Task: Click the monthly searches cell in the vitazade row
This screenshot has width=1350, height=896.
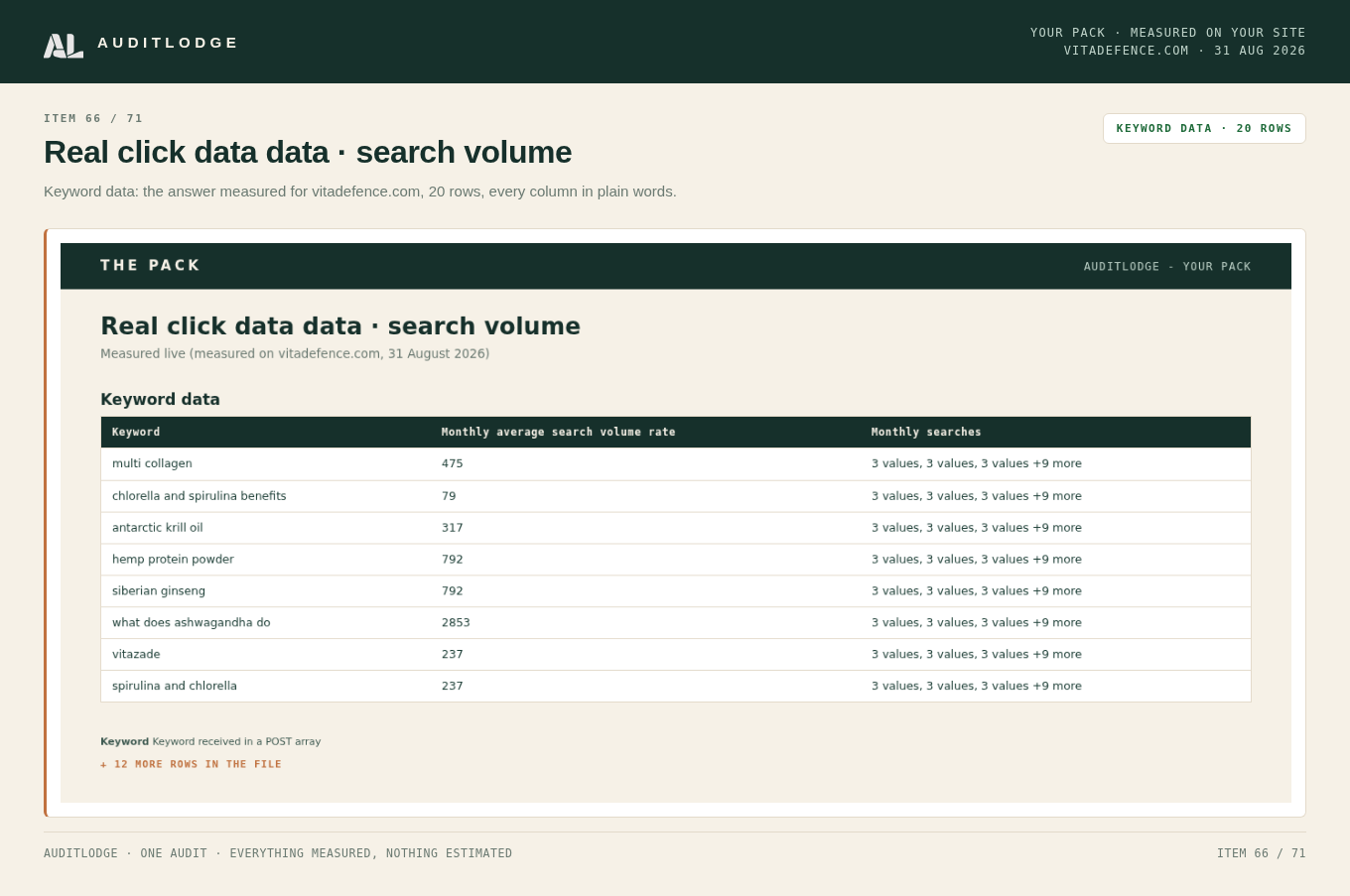Action: 977,655
